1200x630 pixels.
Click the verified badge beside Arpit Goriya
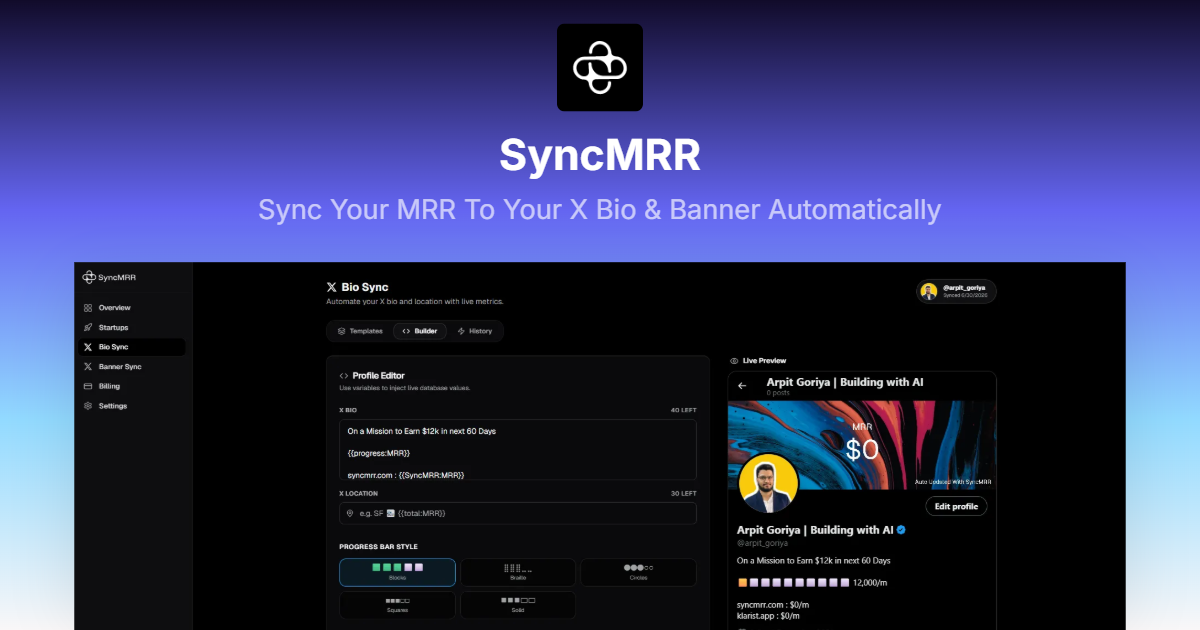[901, 530]
